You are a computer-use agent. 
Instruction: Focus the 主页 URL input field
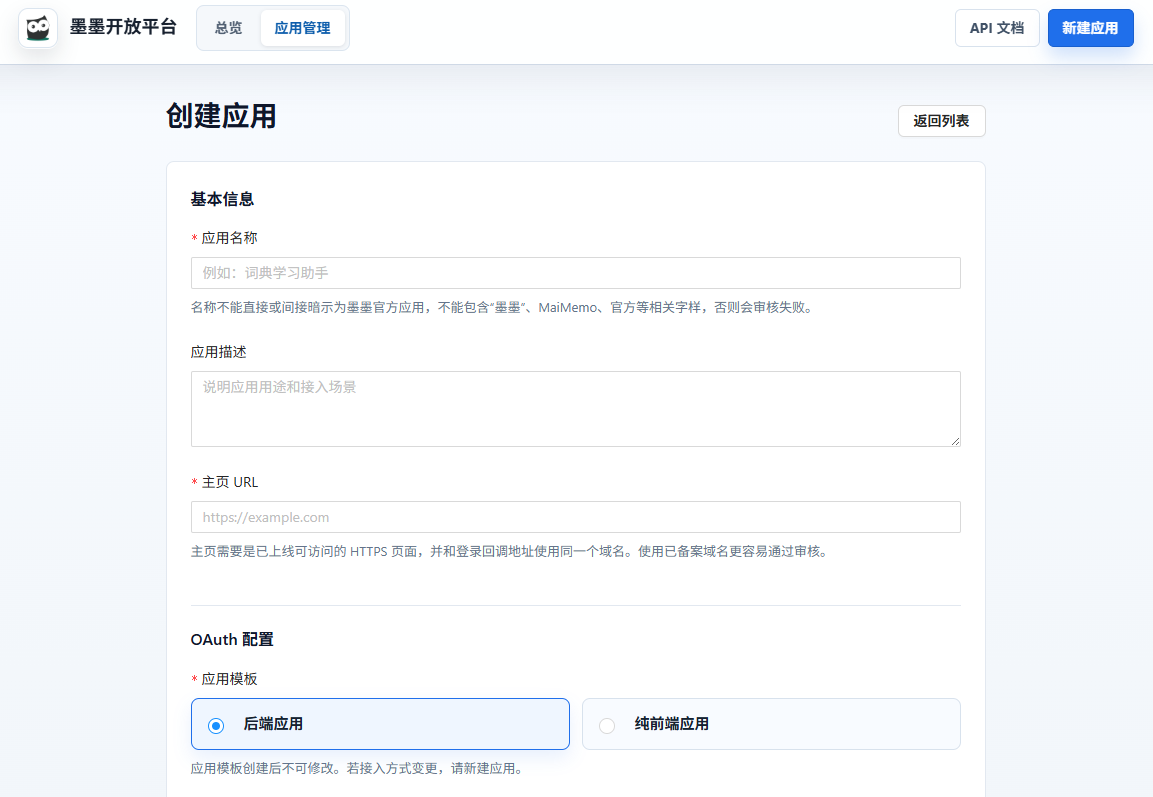(576, 517)
